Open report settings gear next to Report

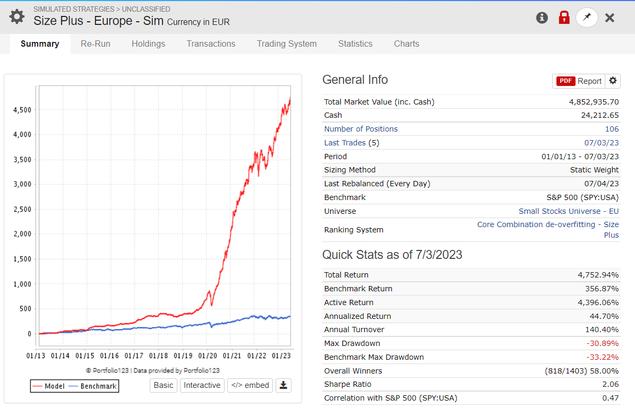(x=614, y=81)
